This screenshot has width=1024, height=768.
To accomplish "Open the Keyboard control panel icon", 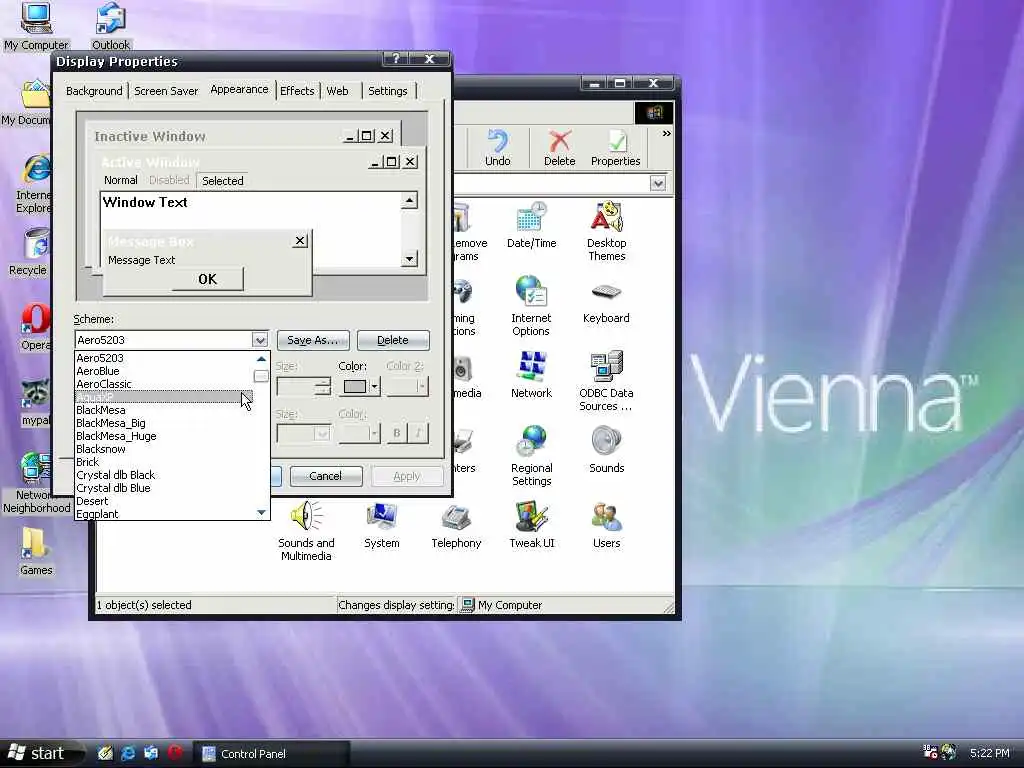I will (x=606, y=302).
